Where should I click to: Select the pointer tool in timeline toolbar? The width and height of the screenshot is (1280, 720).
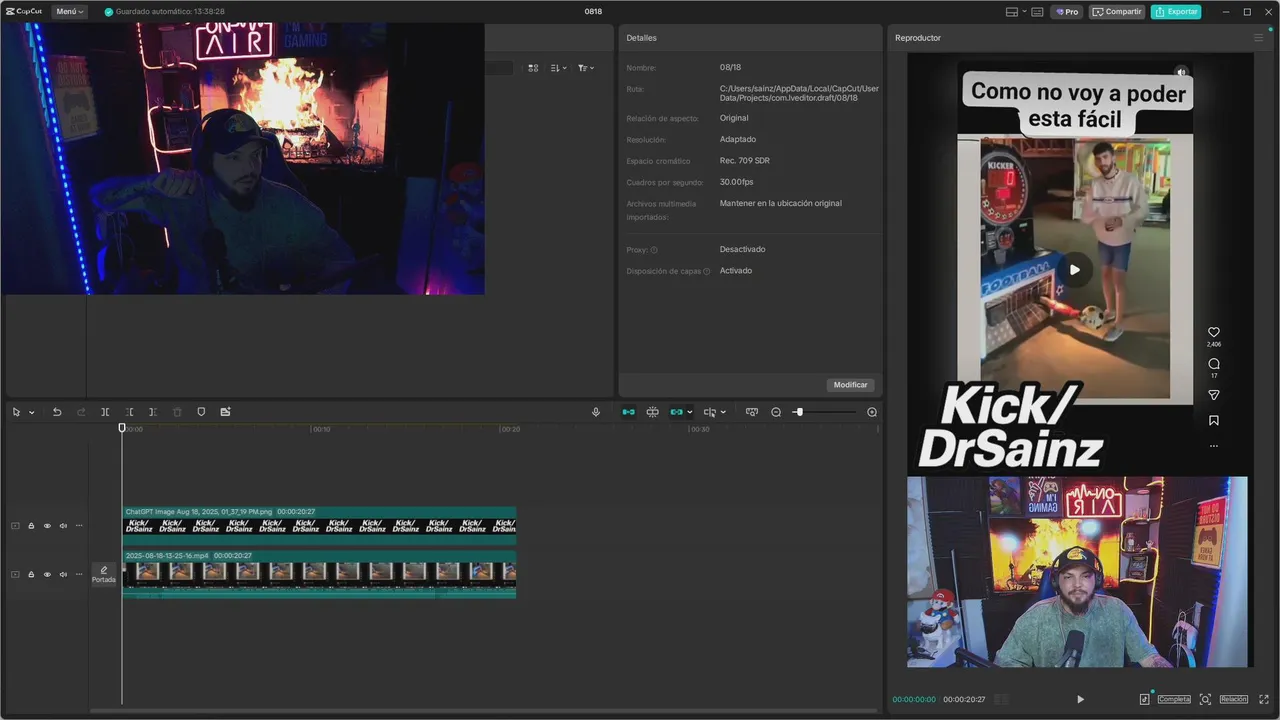pos(17,412)
